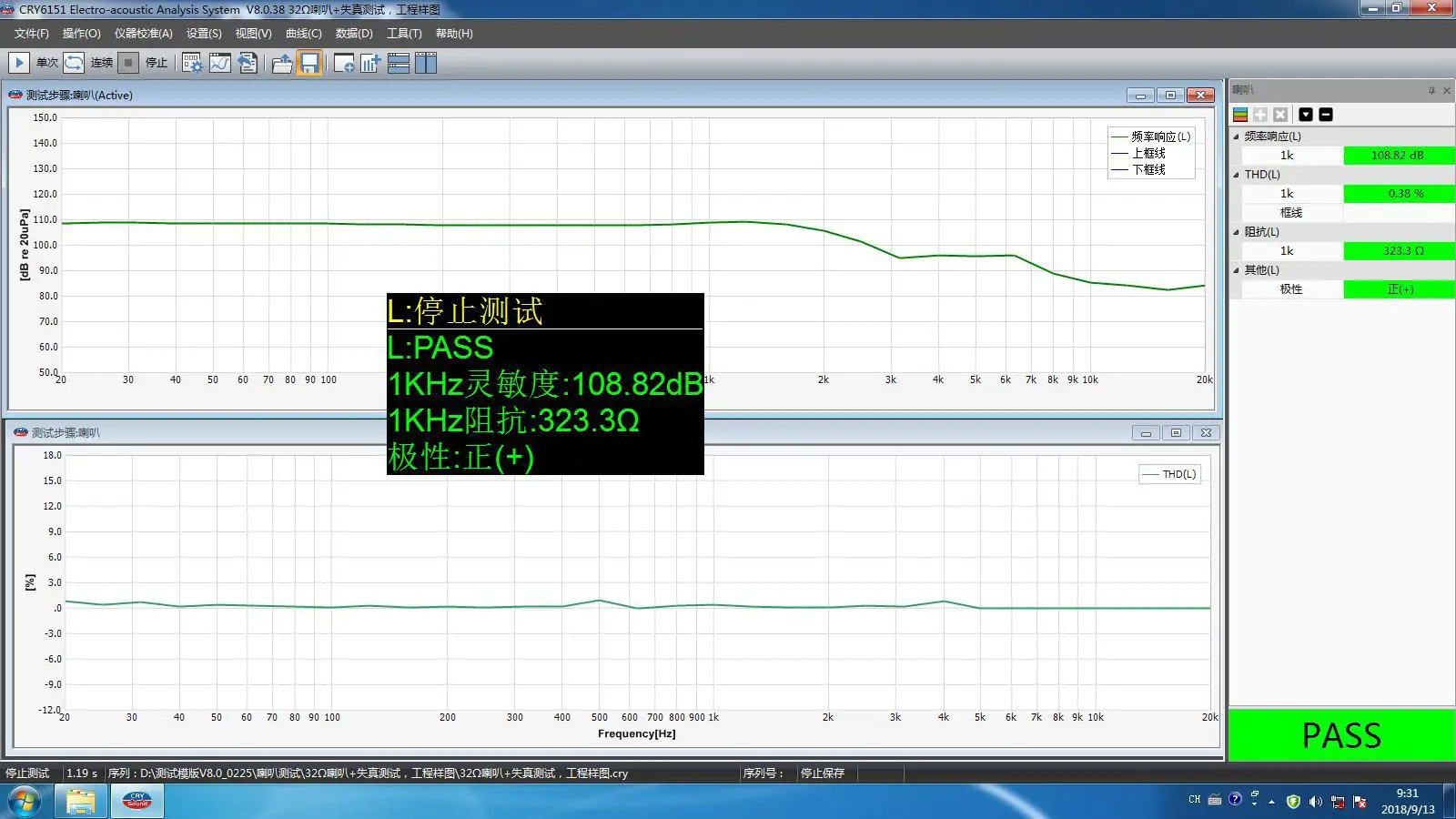Screen dimensions: 1456x819
Task: Click the add chart icon with plus
Action: 370,63
